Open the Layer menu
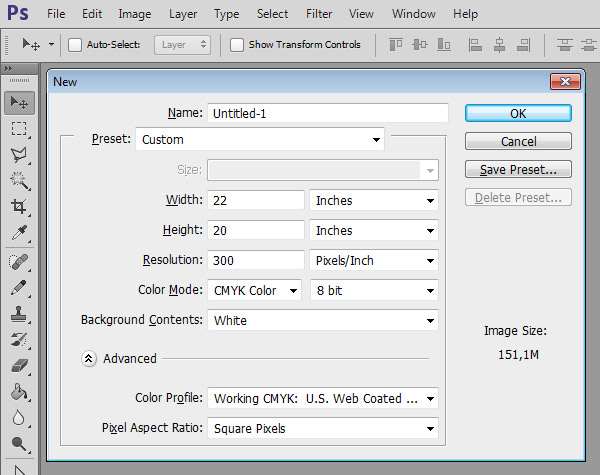The width and height of the screenshot is (600, 475). pos(183,14)
